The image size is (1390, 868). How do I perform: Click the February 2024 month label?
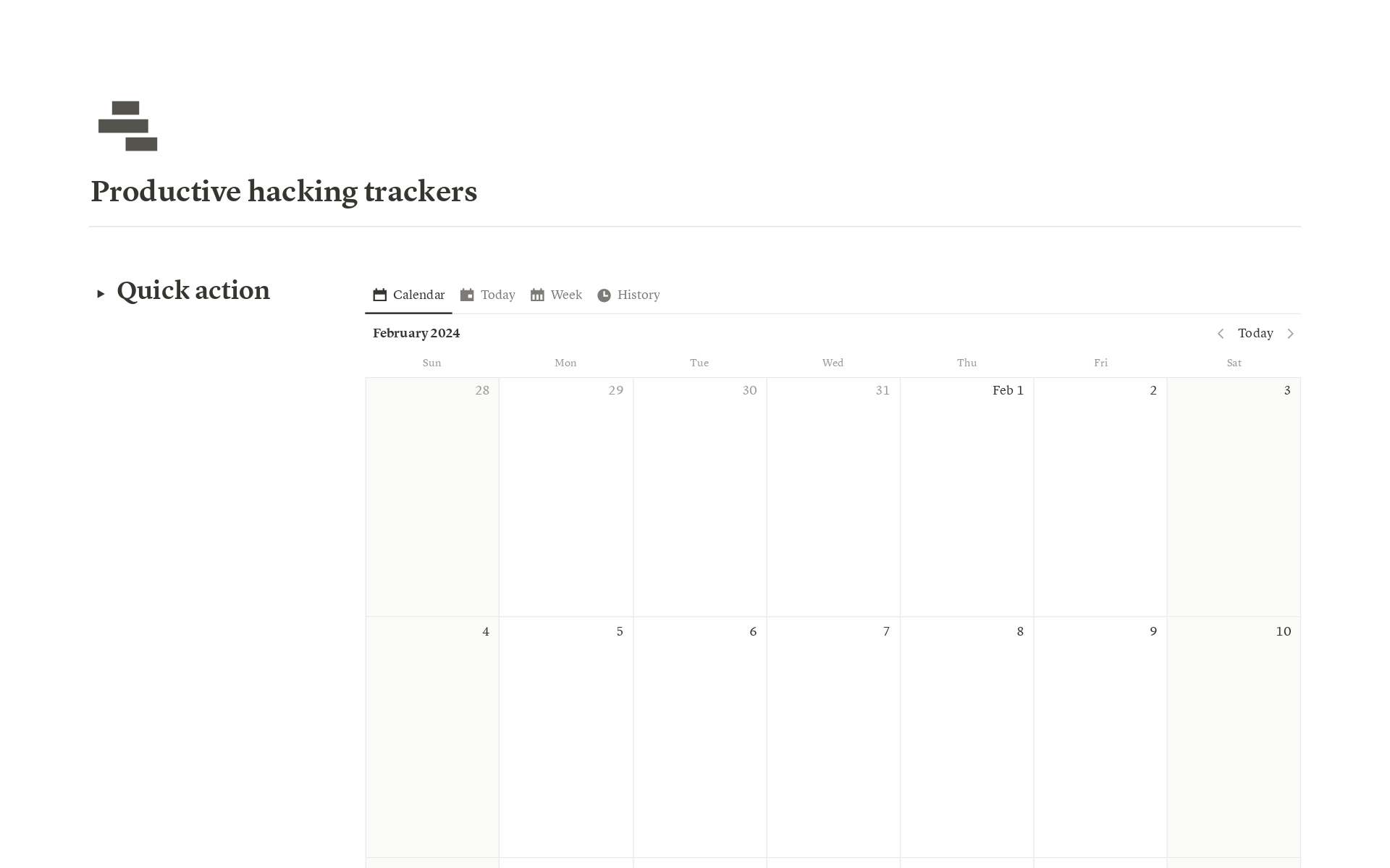[416, 333]
